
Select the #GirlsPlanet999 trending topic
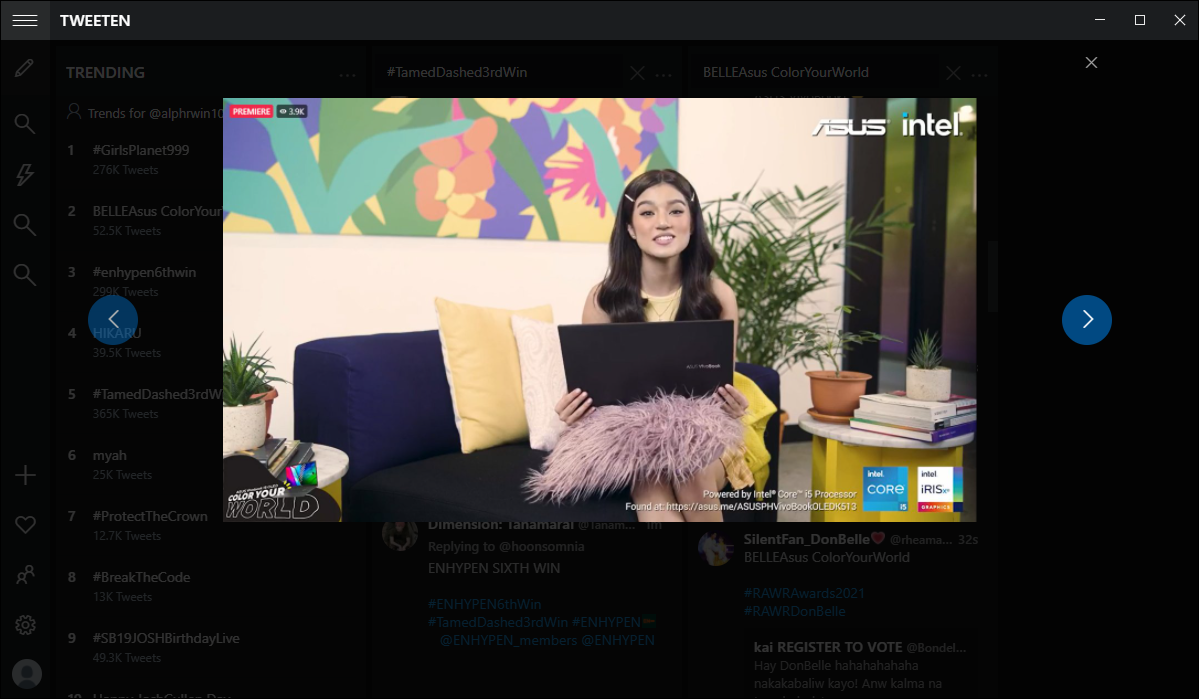click(141, 150)
